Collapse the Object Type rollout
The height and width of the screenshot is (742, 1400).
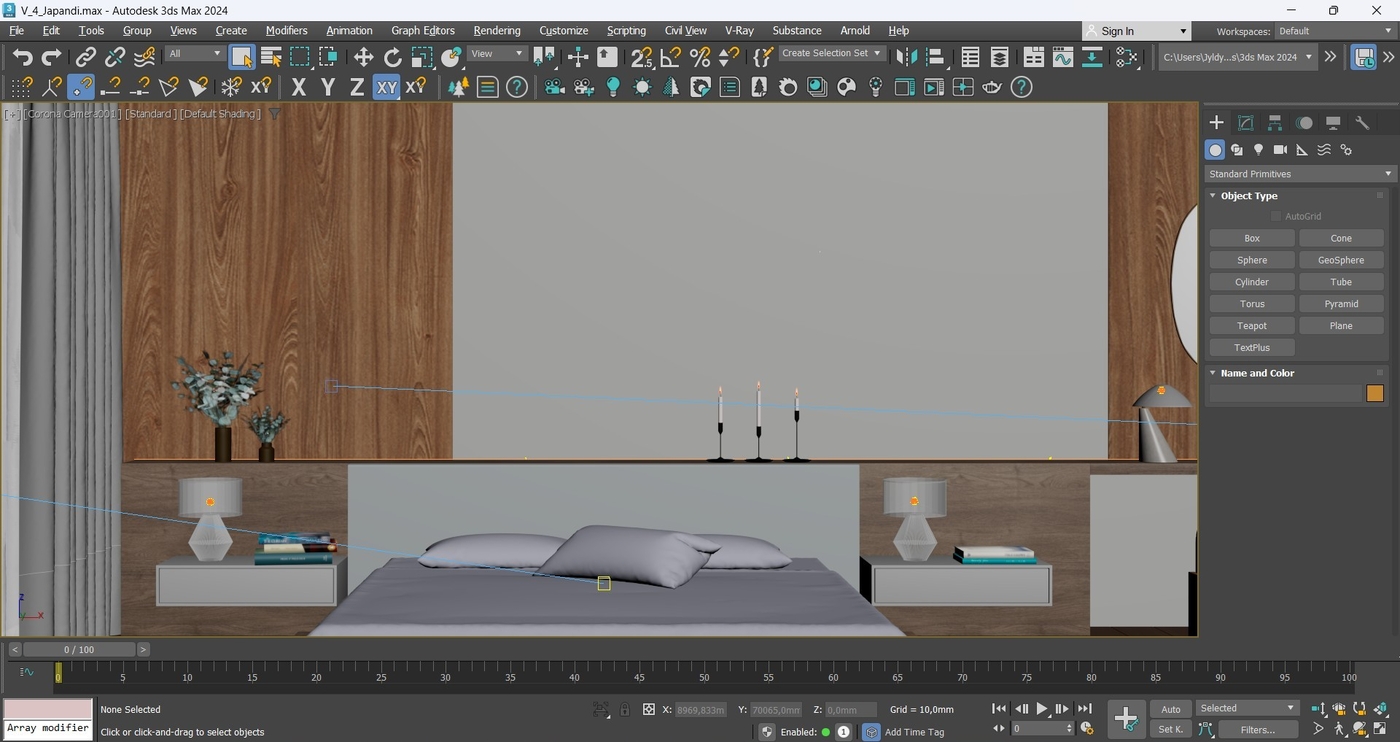coord(1248,196)
